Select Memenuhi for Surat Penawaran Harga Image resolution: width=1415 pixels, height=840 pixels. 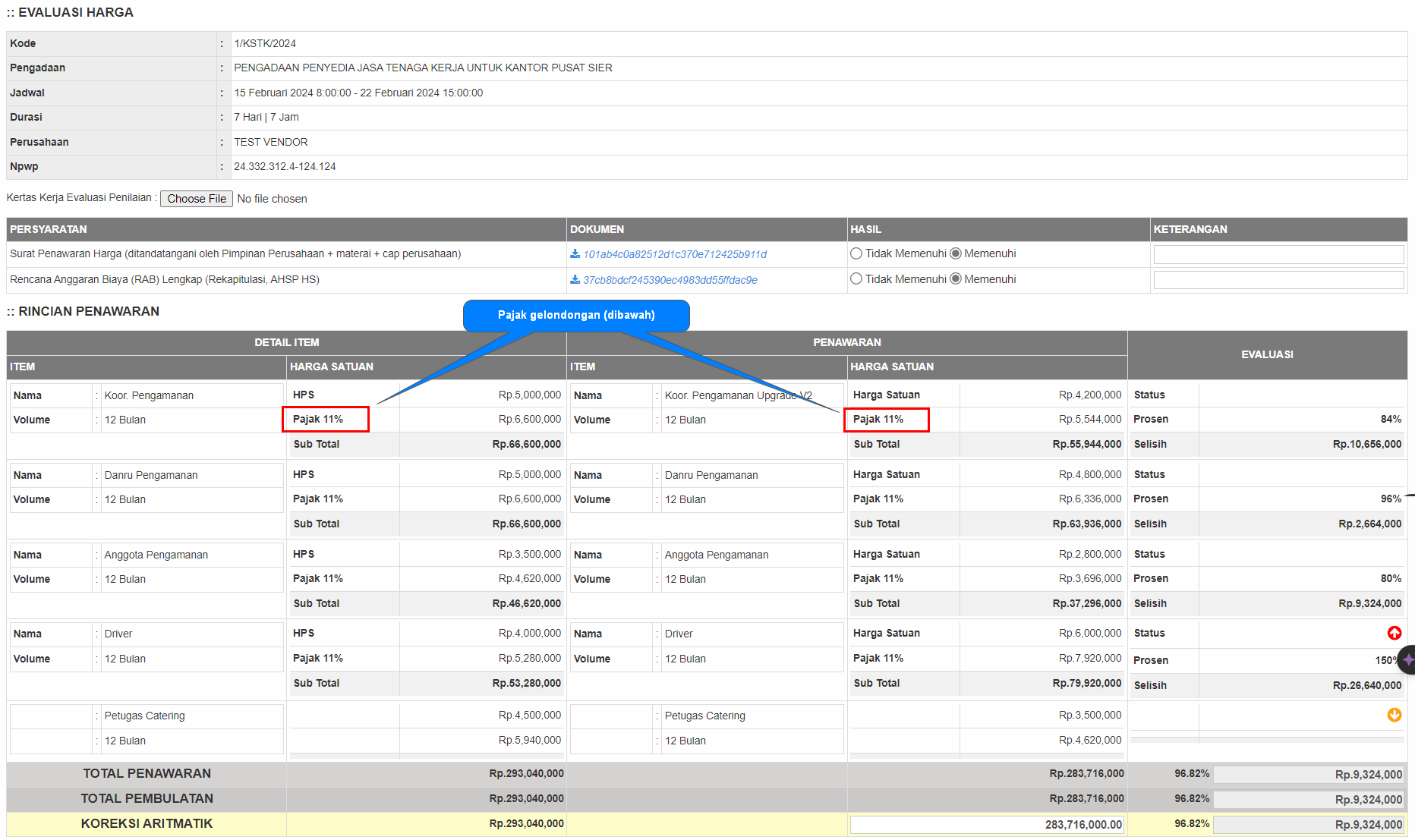pos(956,253)
